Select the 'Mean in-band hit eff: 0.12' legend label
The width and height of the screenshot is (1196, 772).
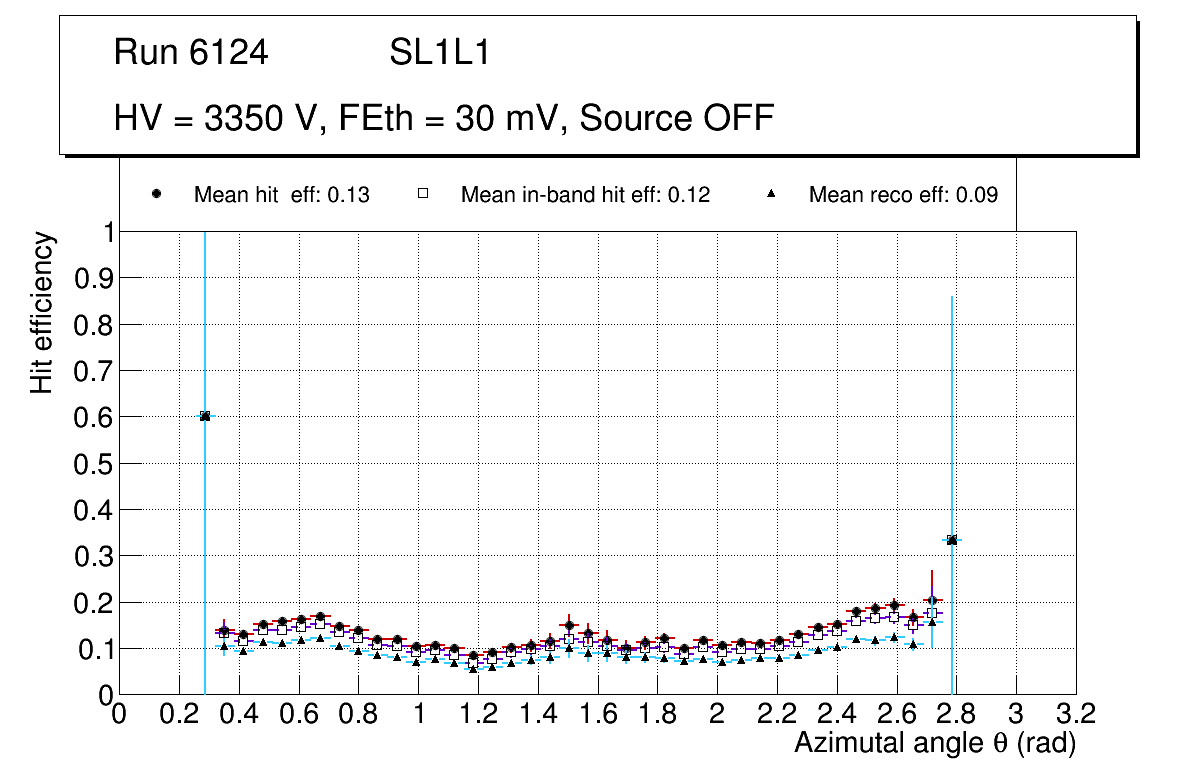click(x=585, y=195)
